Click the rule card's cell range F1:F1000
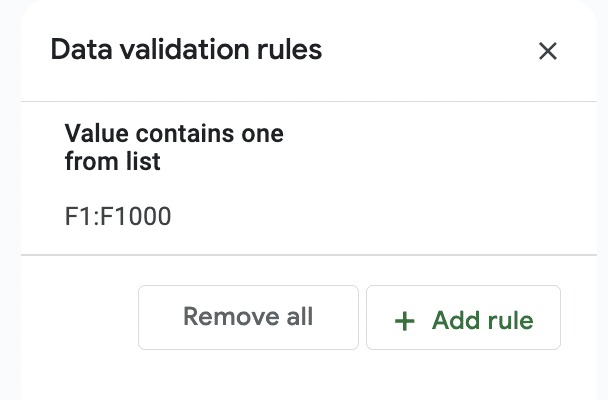This screenshot has height=400, width=608. click(118, 216)
